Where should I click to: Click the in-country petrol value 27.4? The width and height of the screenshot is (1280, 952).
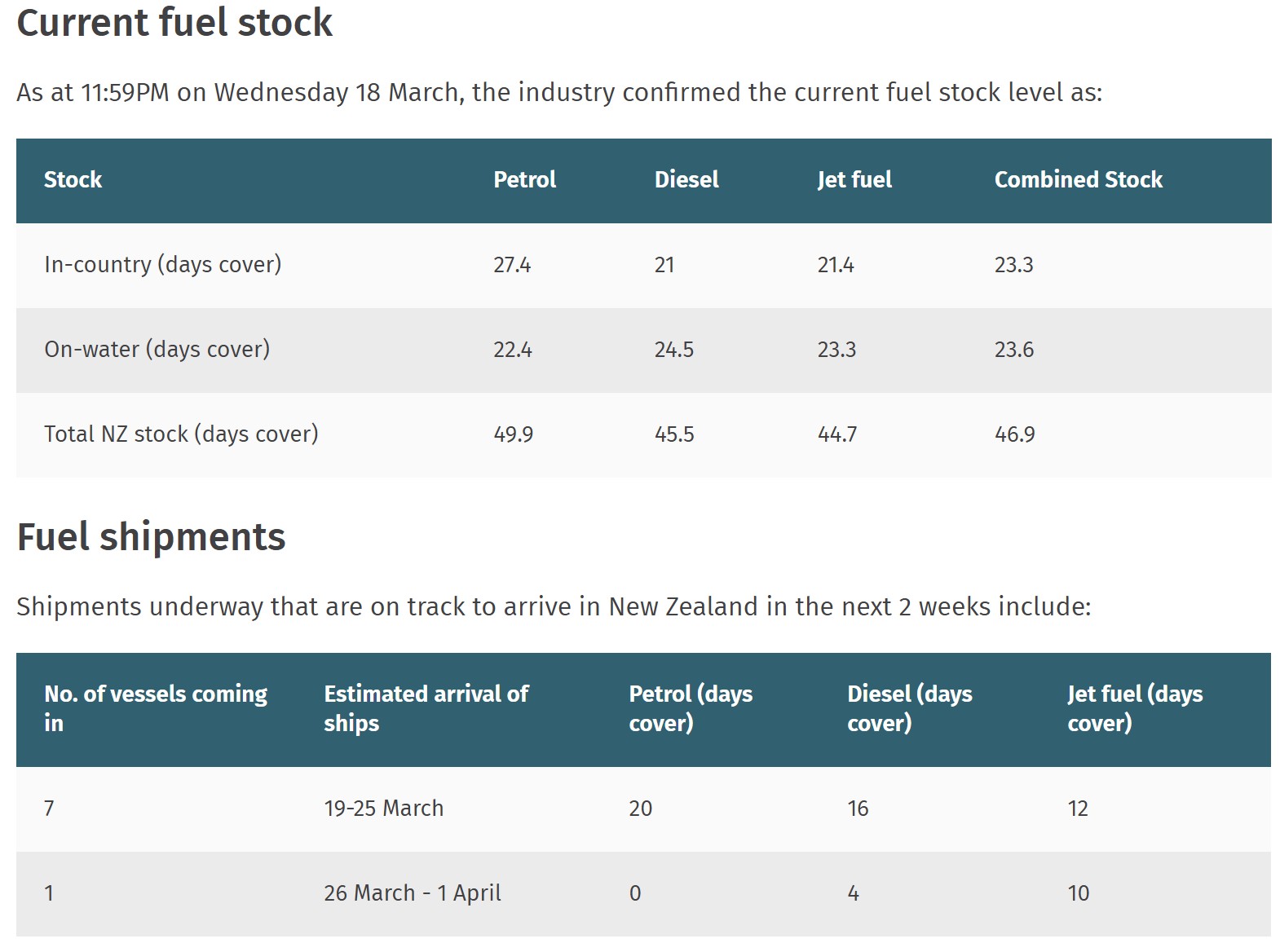coord(512,265)
